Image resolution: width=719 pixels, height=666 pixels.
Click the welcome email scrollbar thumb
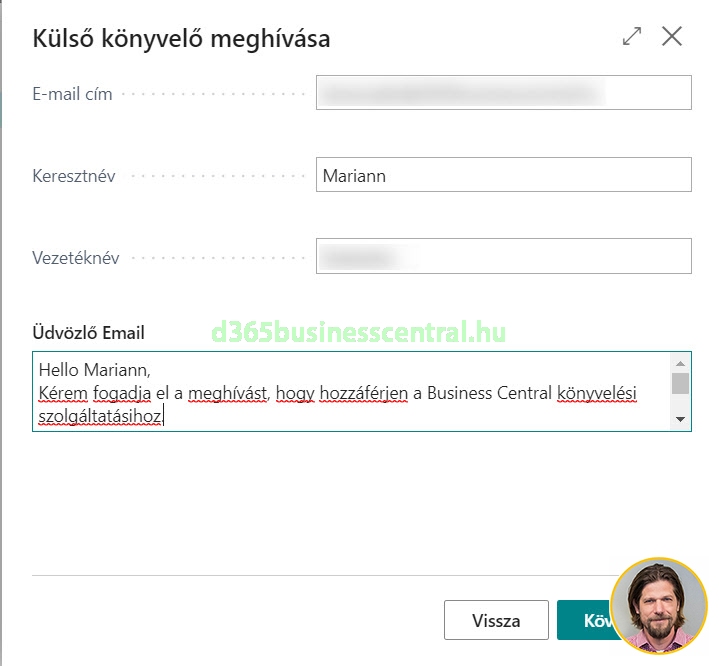(680, 384)
